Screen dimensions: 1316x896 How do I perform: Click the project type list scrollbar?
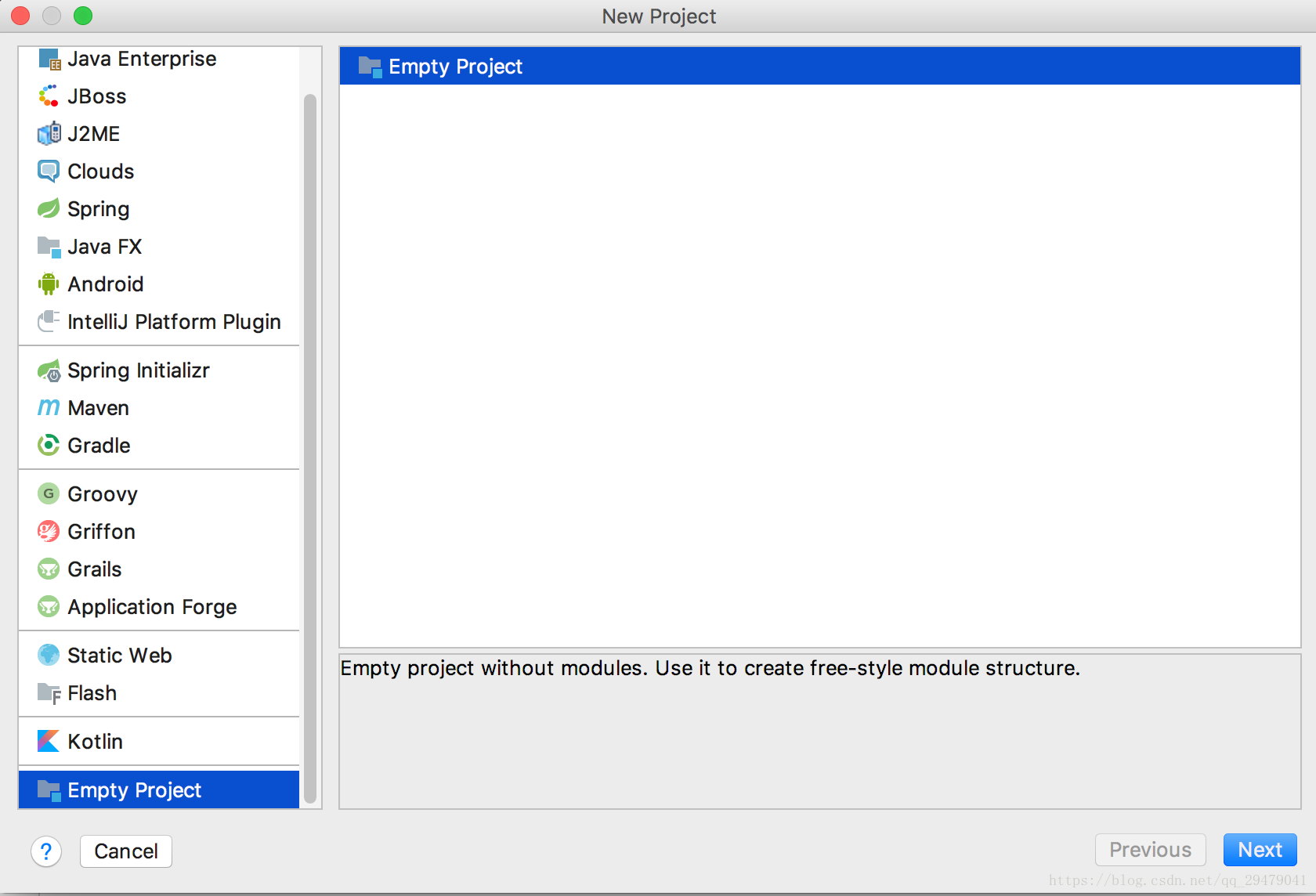[310, 448]
